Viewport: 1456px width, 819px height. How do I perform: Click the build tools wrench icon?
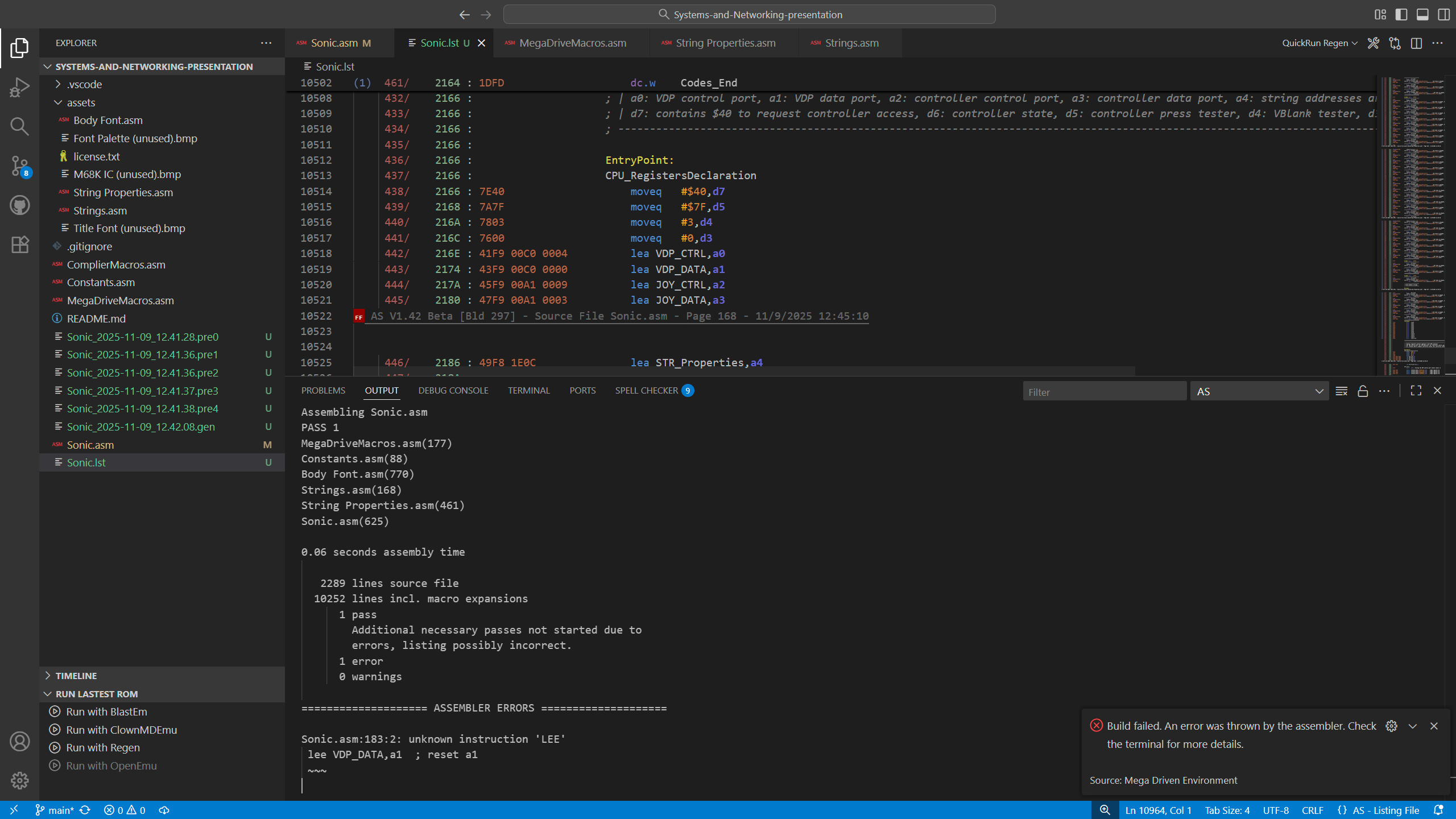pos(1373,43)
